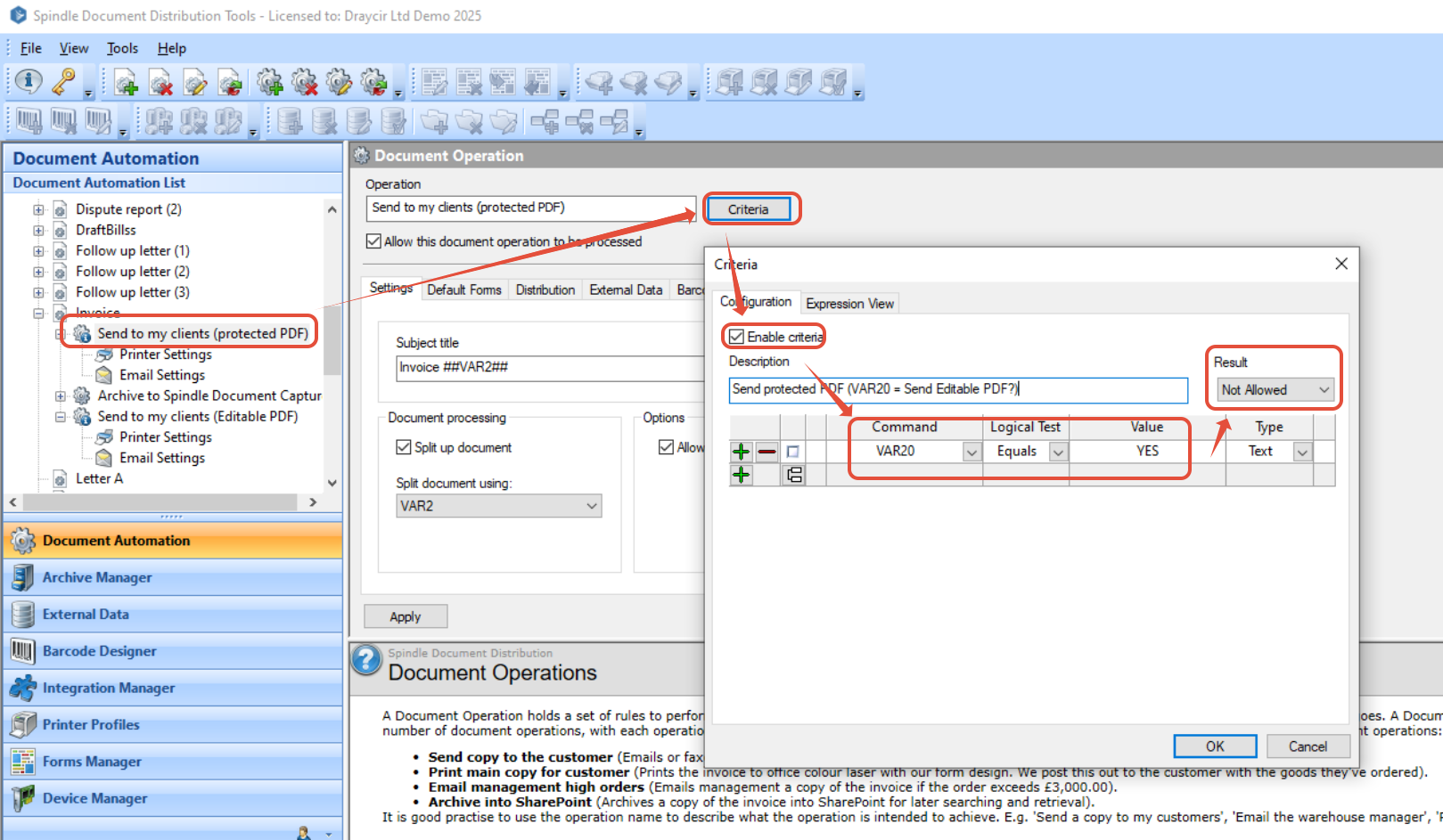Viewport: 1443px width, 840px height.
Task: Switch to the External Data tab
Action: click(x=626, y=290)
